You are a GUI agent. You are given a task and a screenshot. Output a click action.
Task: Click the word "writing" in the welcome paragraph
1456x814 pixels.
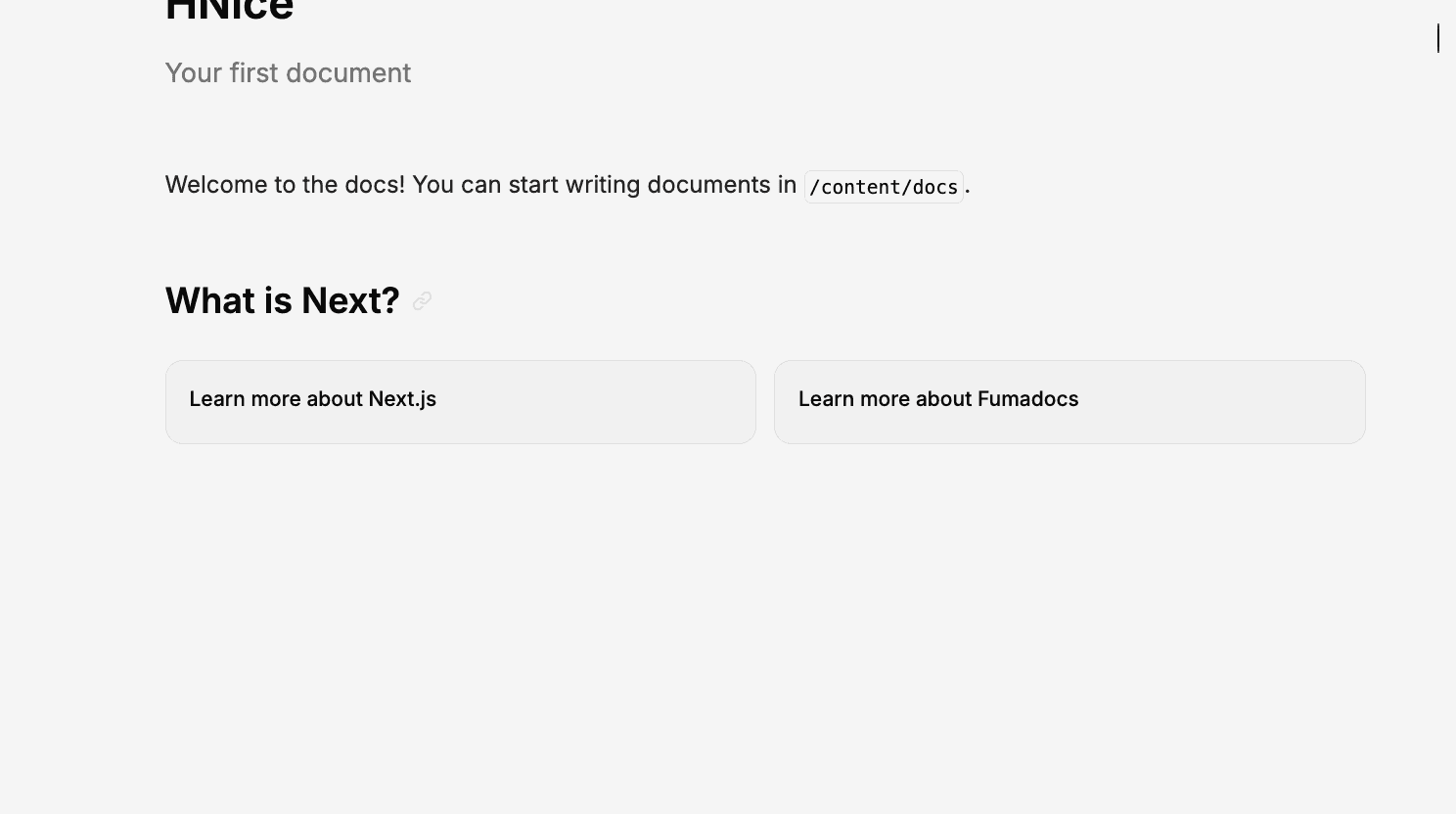(x=602, y=185)
